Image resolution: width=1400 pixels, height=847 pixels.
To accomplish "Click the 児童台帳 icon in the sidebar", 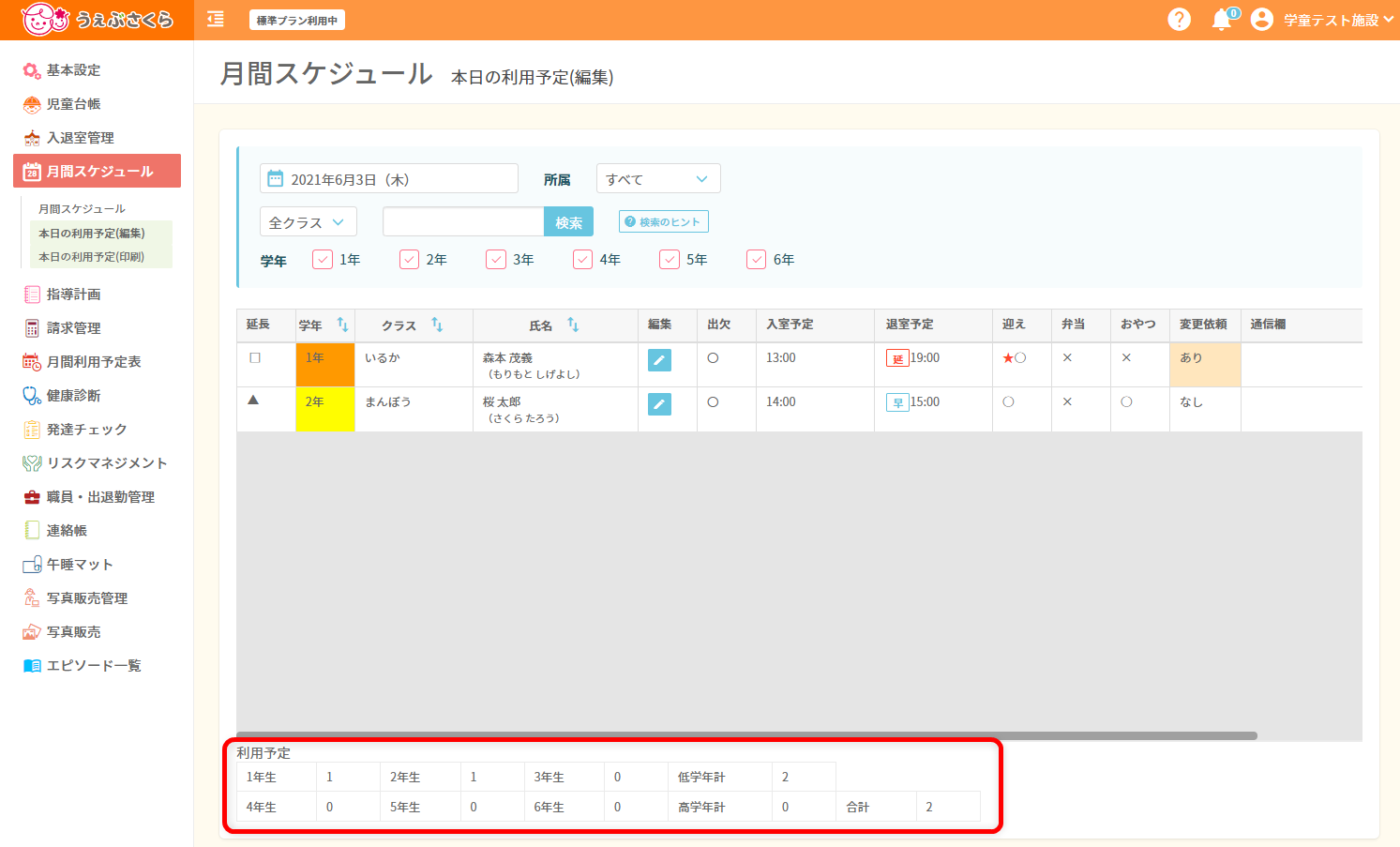I will (x=32, y=104).
